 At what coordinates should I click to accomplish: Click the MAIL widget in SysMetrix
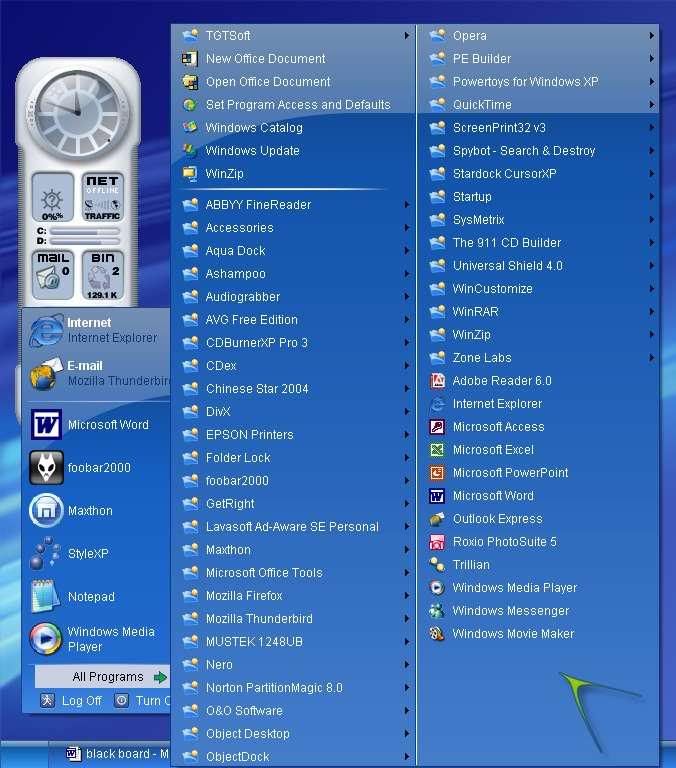[x=53, y=276]
